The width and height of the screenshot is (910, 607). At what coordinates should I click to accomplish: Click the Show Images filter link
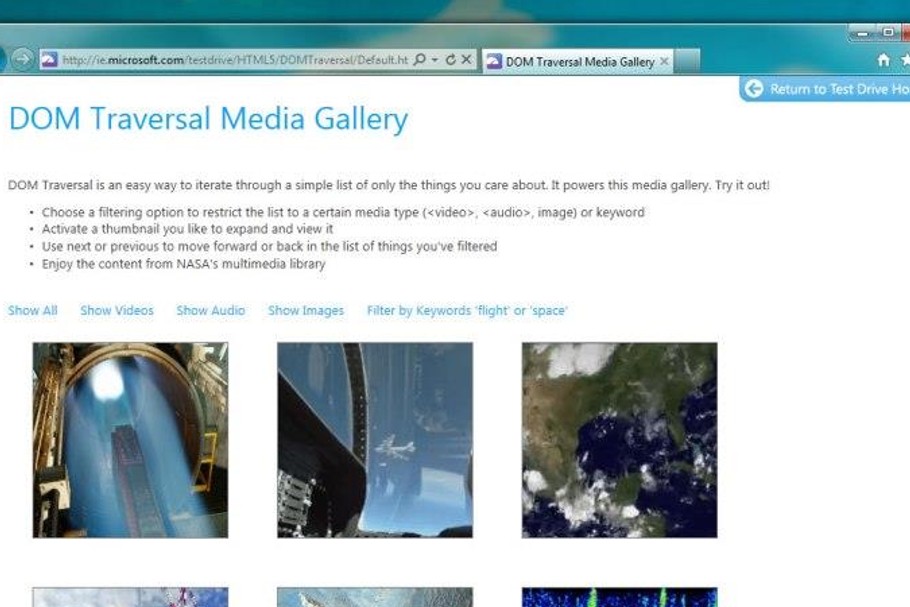pyautogui.click(x=306, y=310)
